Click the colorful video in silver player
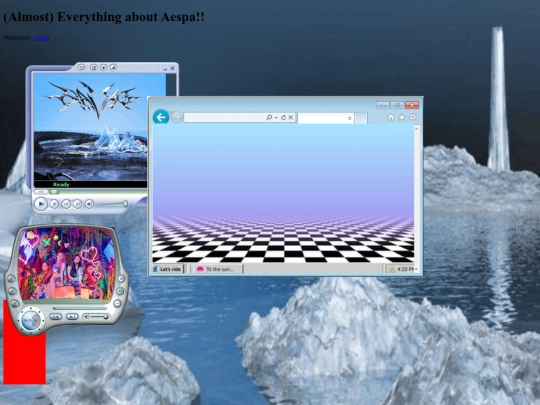 point(66,263)
